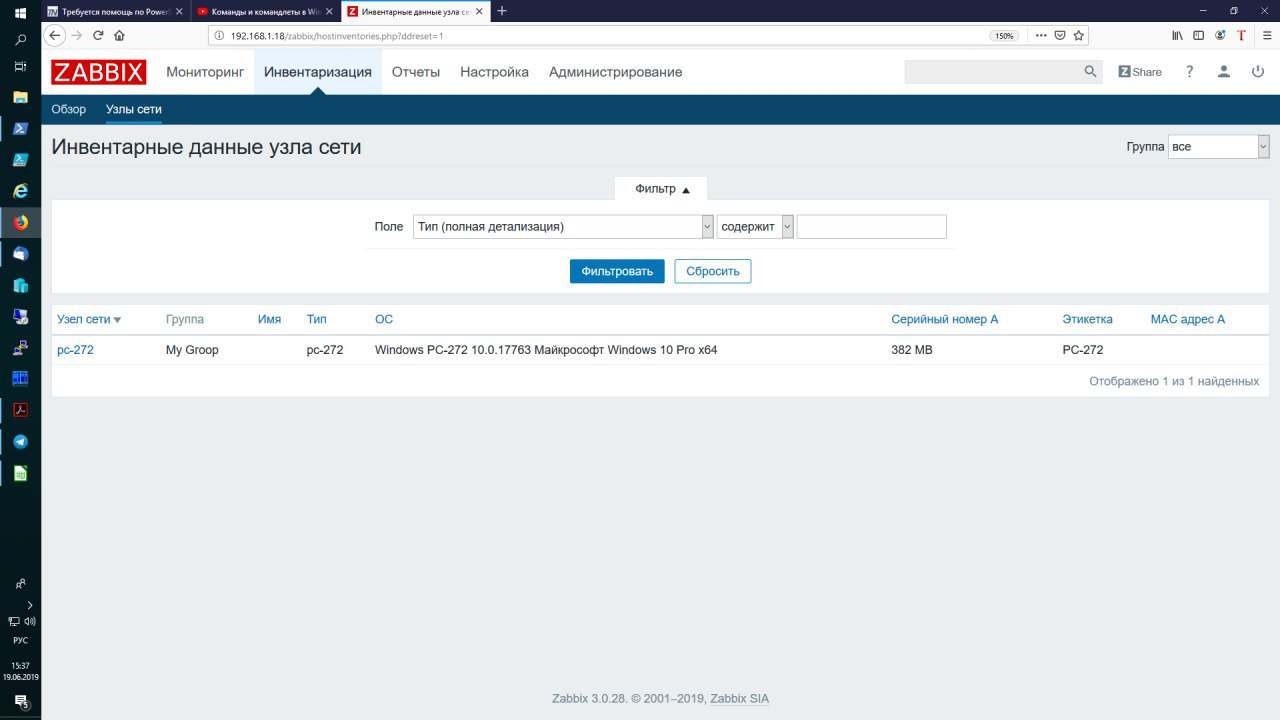Screen dimensions: 1280x720
Task: Go back with the browser back arrow
Action: pyautogui.click(x=56, y=35)
